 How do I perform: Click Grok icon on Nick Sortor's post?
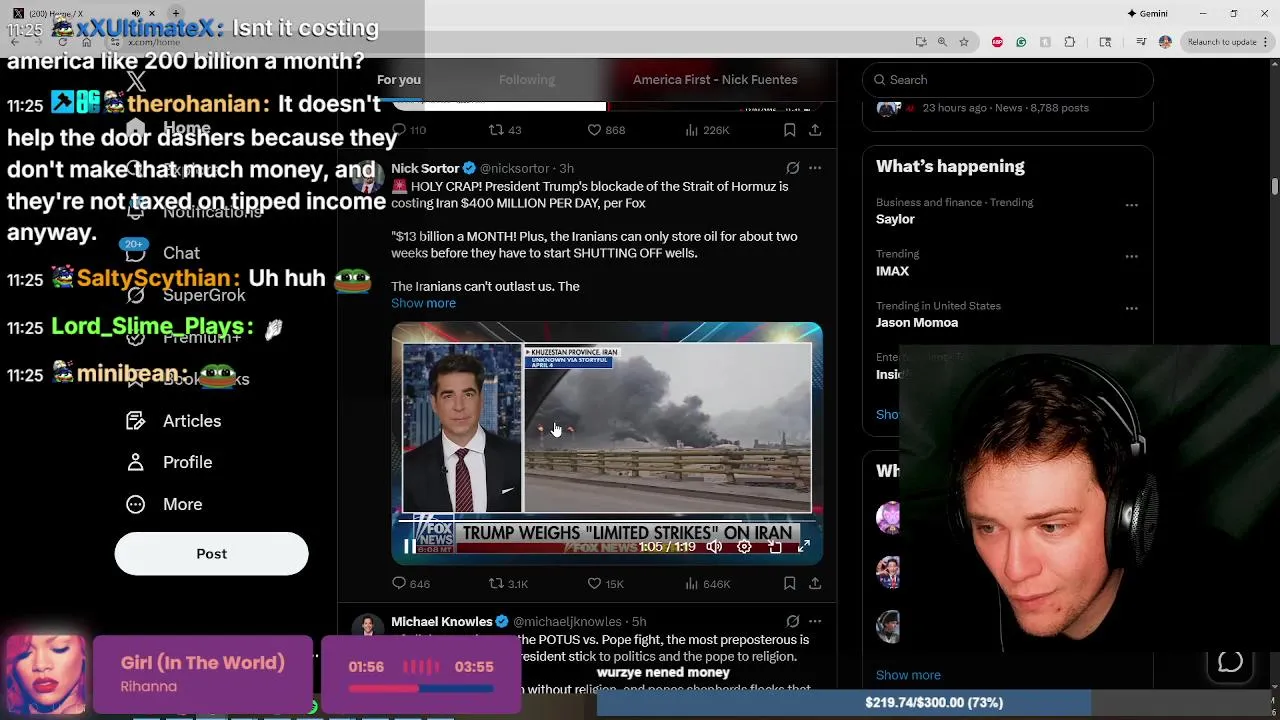coord(792,168)
